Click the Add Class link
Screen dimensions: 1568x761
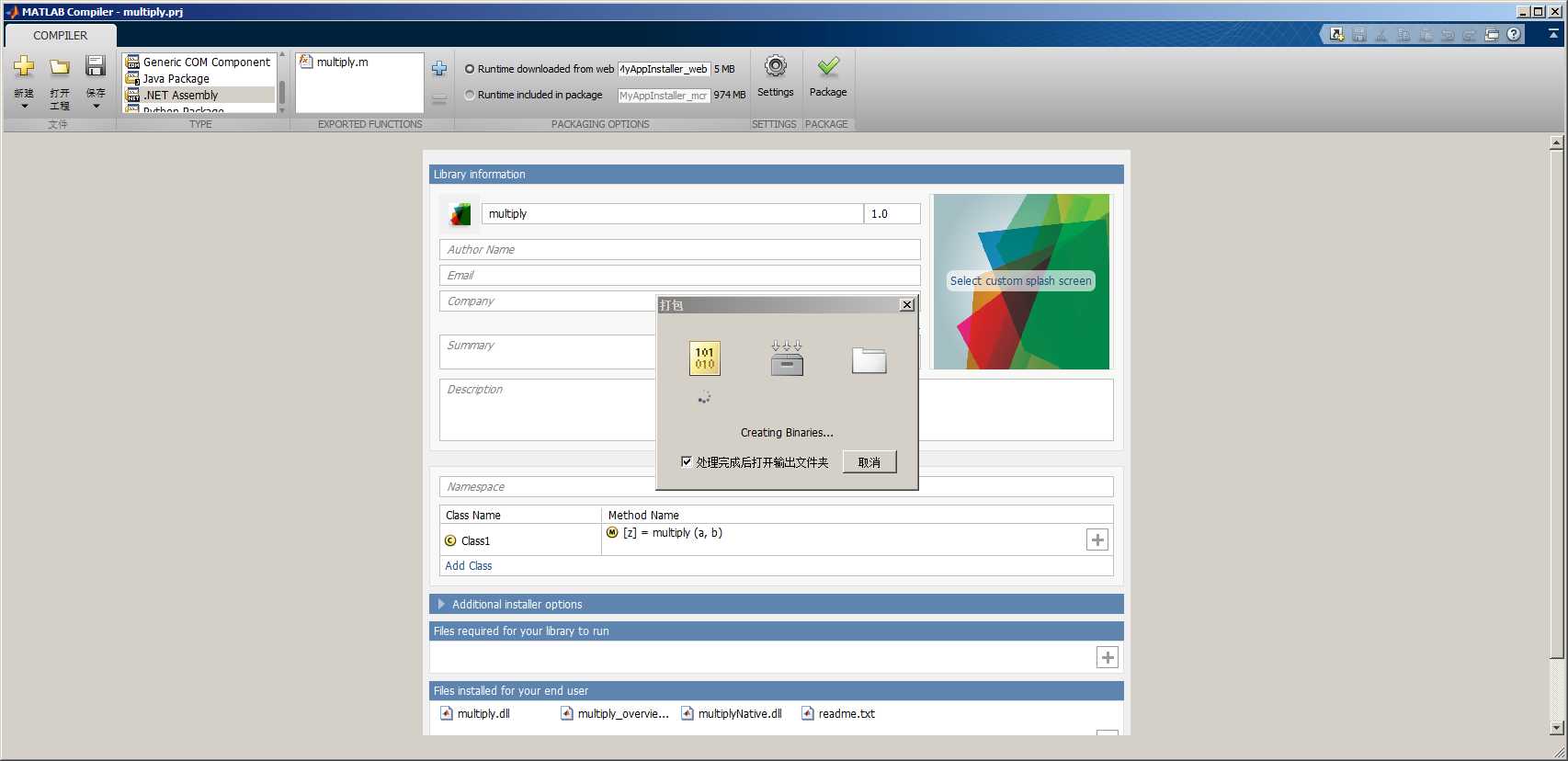468,566
